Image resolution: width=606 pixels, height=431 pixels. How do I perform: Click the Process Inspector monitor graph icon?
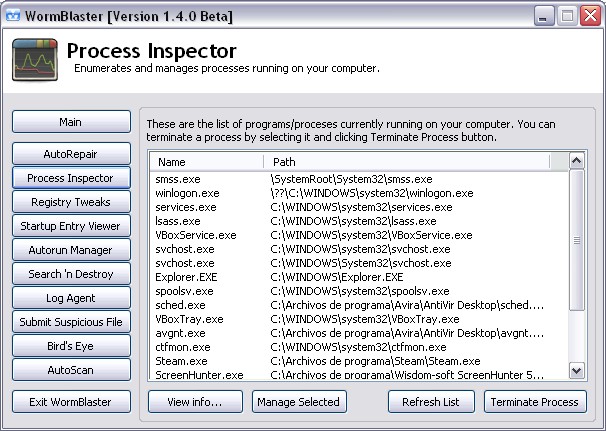35,60
